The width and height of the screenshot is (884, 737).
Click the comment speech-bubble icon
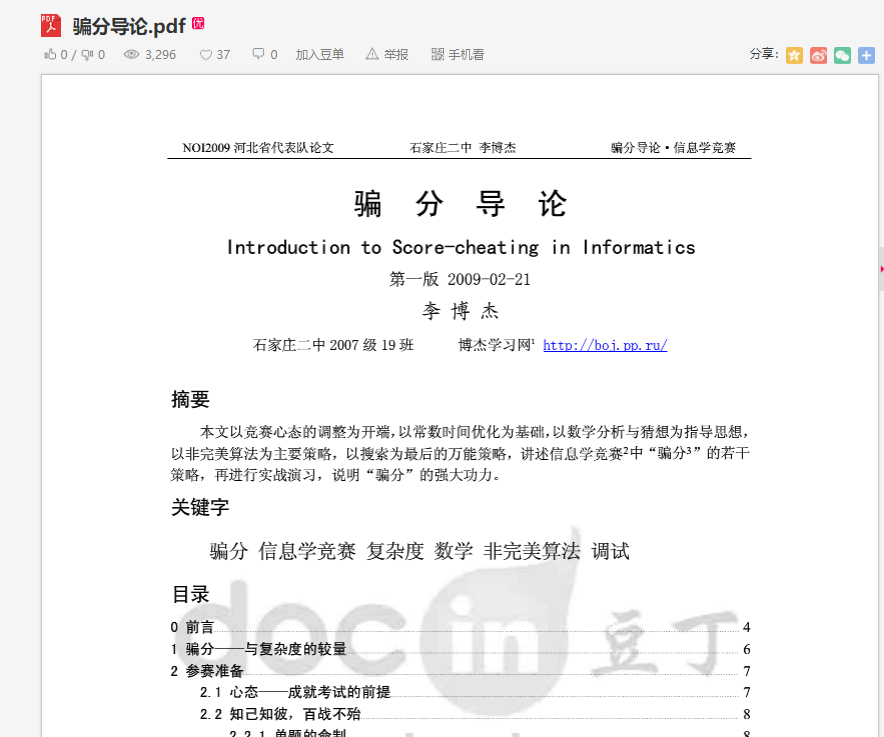(258, 54)
